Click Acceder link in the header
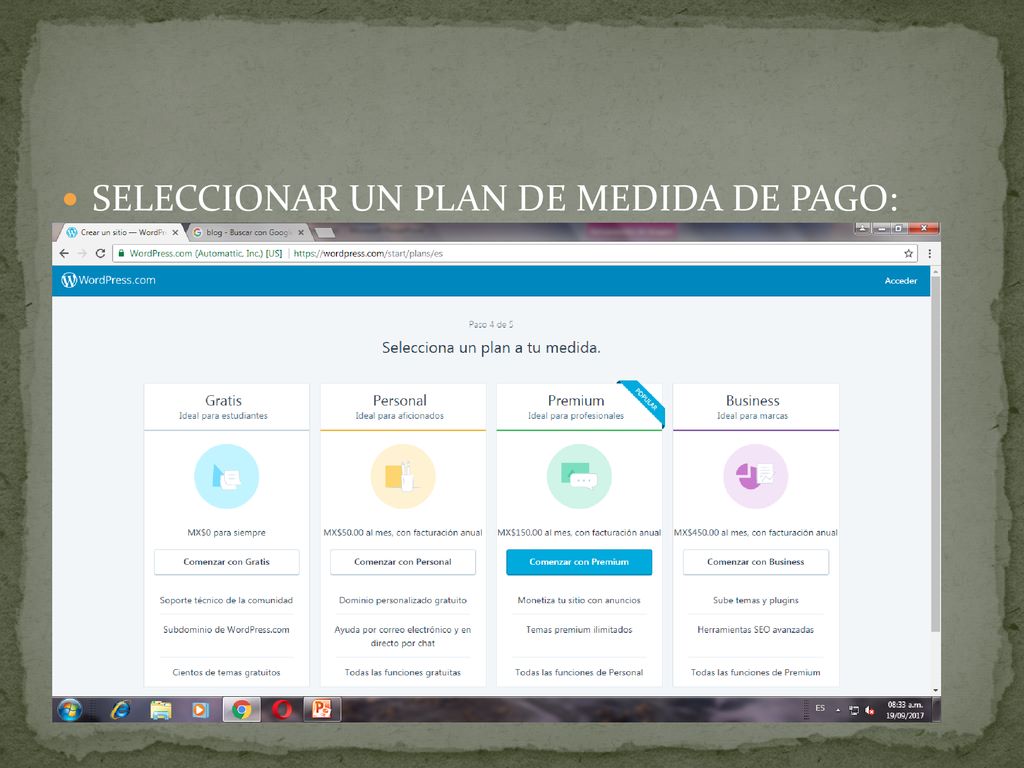Screen dimensions: 1024x768 (901, 281)
